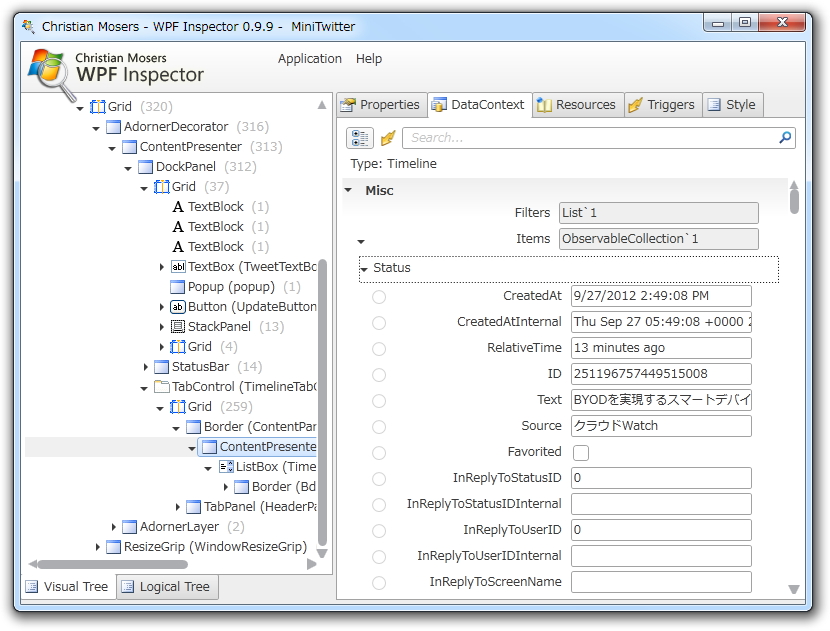Select the first TextBlock (1) row
Image resolution: width=830 pixels, height=631 pixels.
click(221, 206)
